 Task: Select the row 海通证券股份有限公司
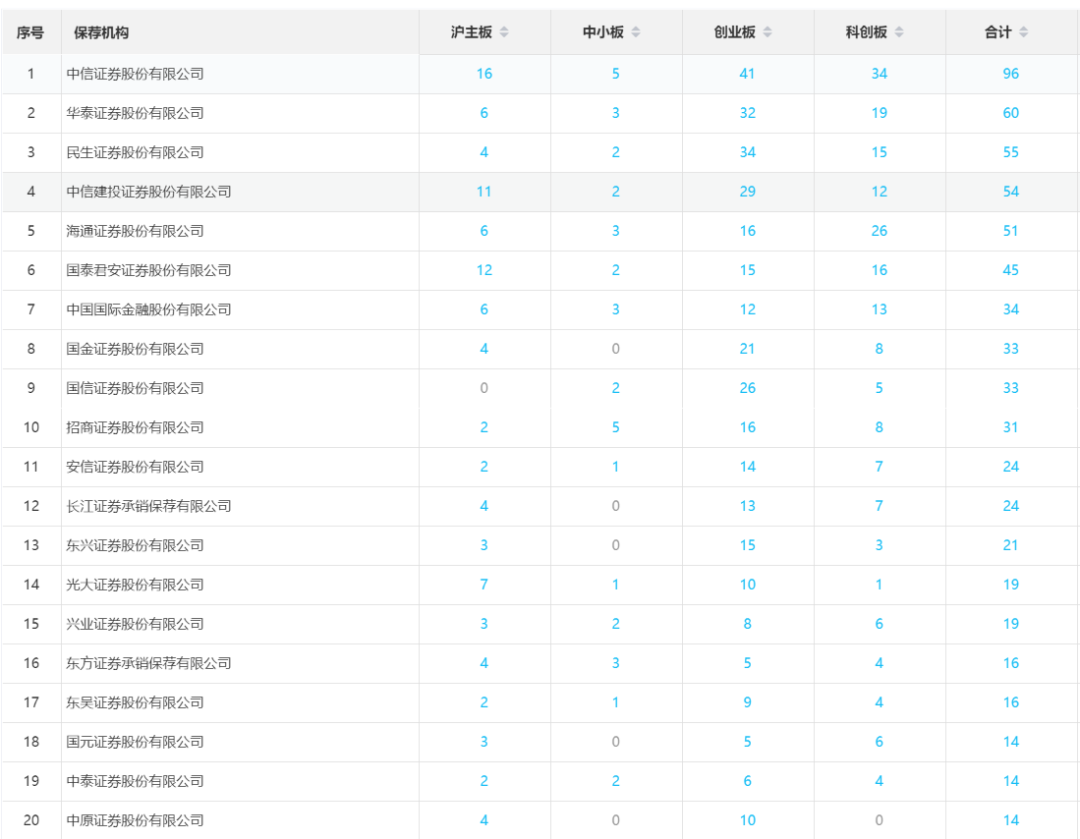click(540, 231)
